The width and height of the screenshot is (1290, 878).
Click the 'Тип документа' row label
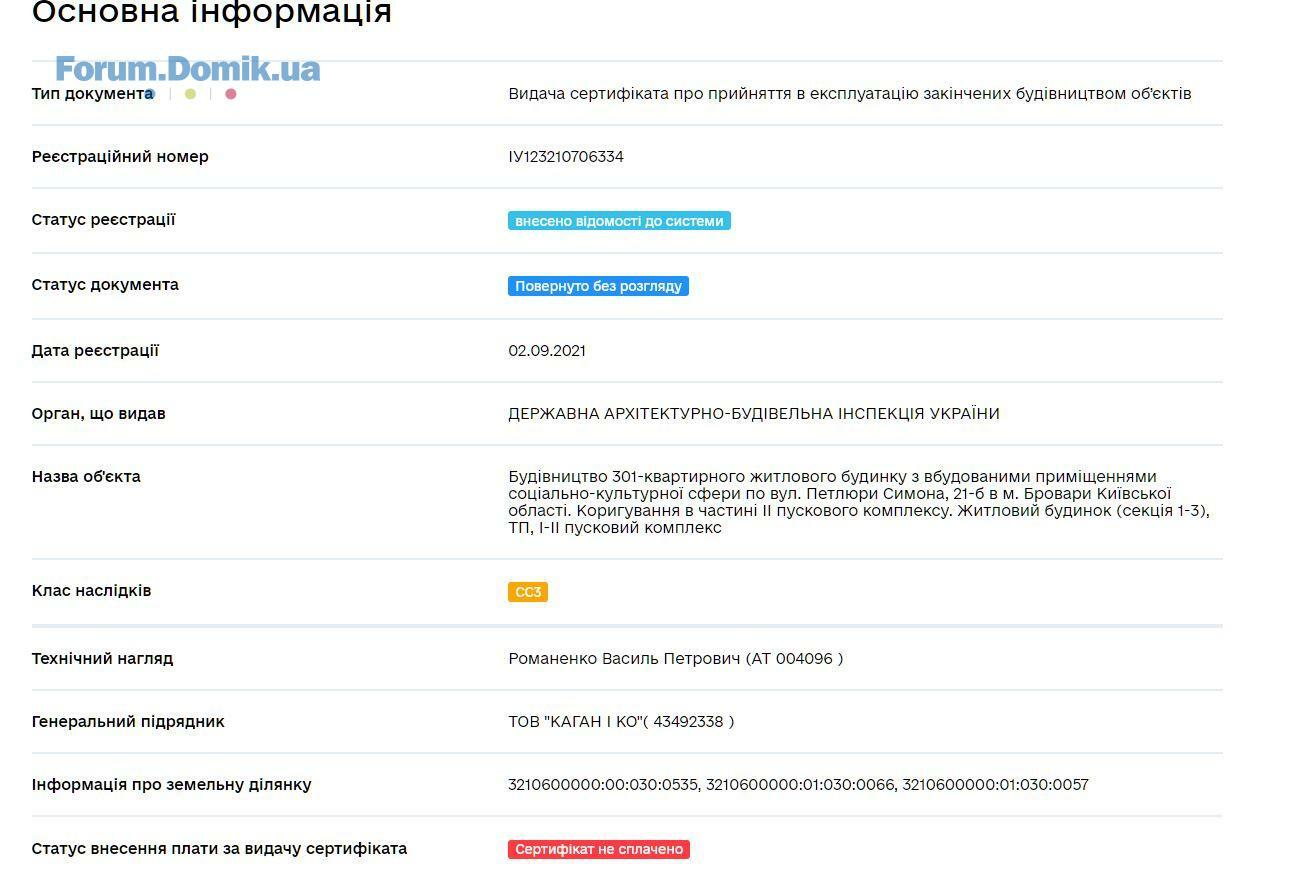pyautogui.click(x=92, y=94)
